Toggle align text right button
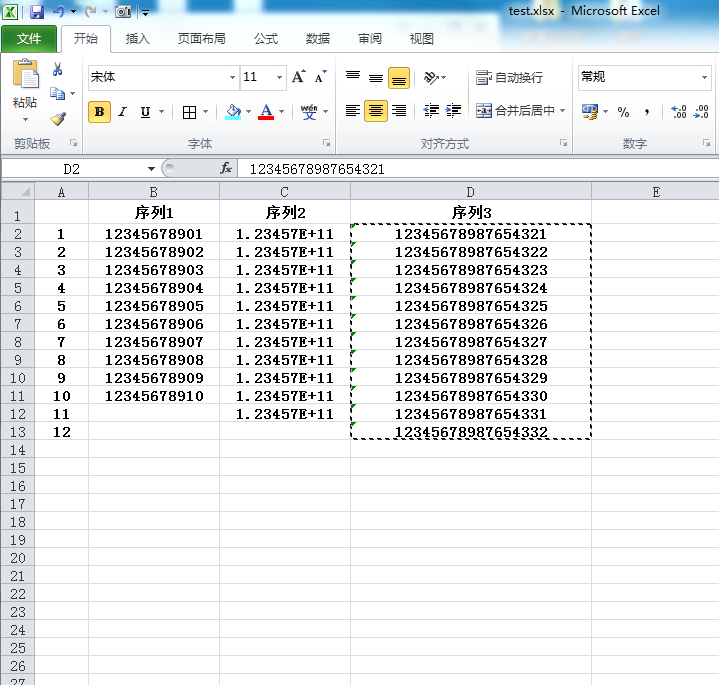719x685 pixels. (399, 111)
